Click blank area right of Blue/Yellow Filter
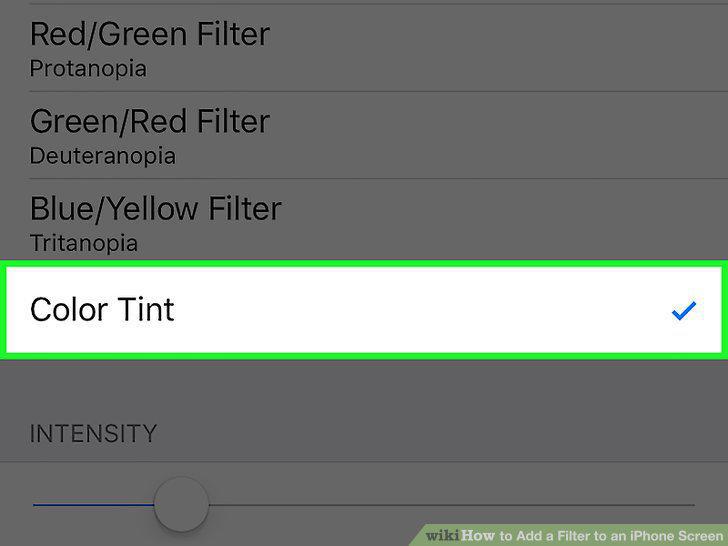Screen dimensions: 728x546 [504, 220]
